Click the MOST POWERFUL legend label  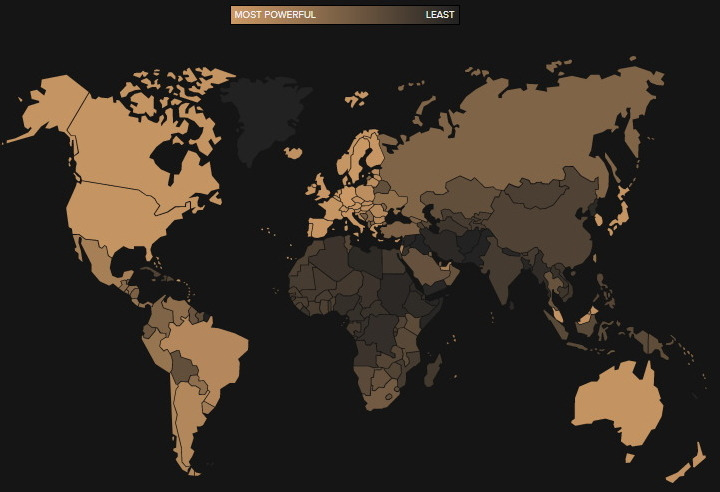tap(275, 15)
